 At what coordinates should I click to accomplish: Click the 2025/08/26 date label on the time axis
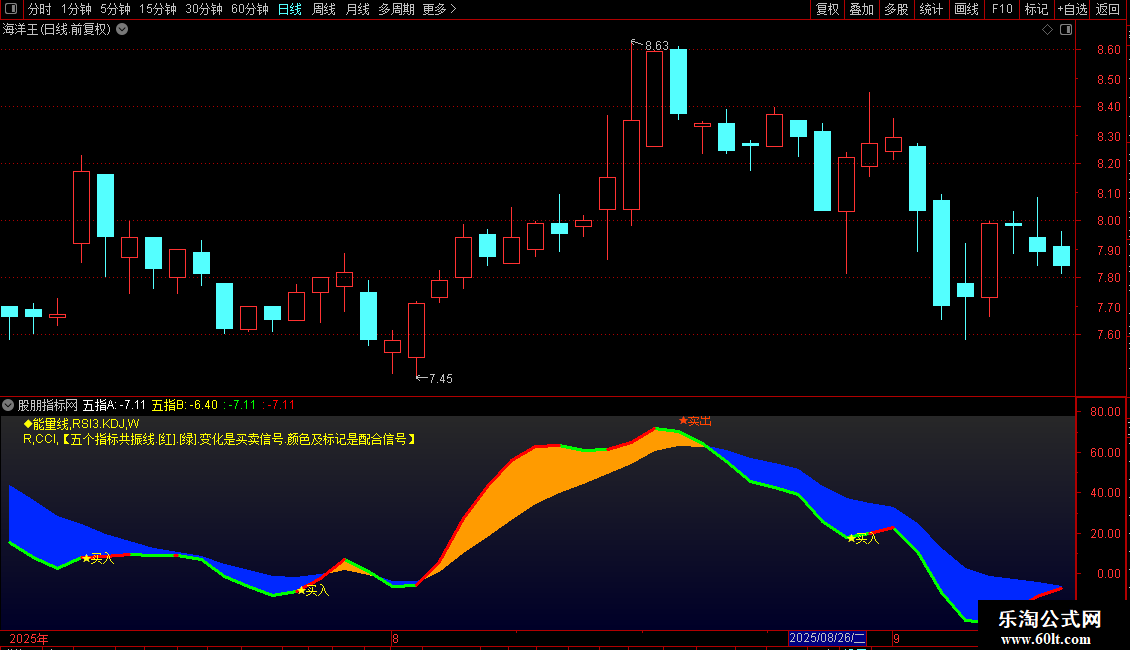pyautogui.click(x=827, y=638)
